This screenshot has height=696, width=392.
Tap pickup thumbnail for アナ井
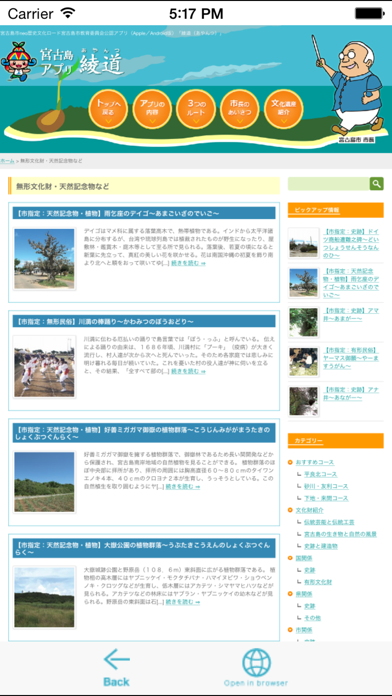click(x=304, y=401)
